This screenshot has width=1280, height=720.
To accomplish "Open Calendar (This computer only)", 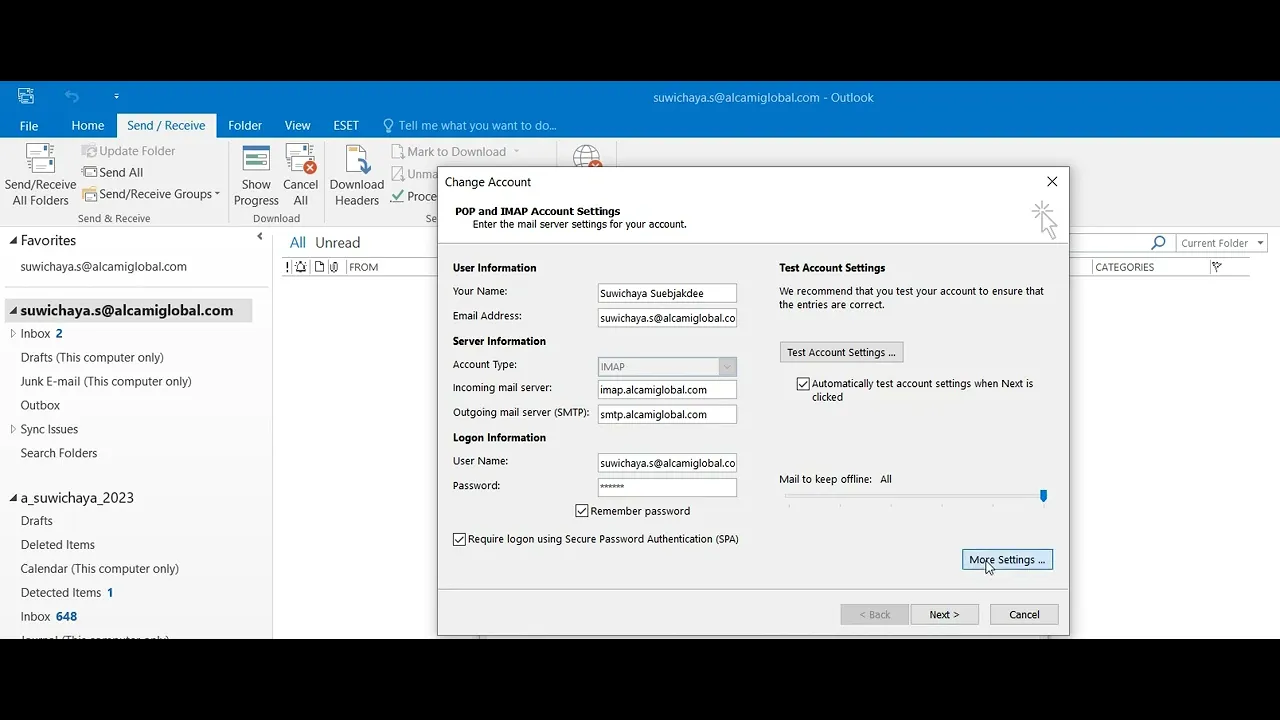I will pyautogui.click(x=100, y=569).
